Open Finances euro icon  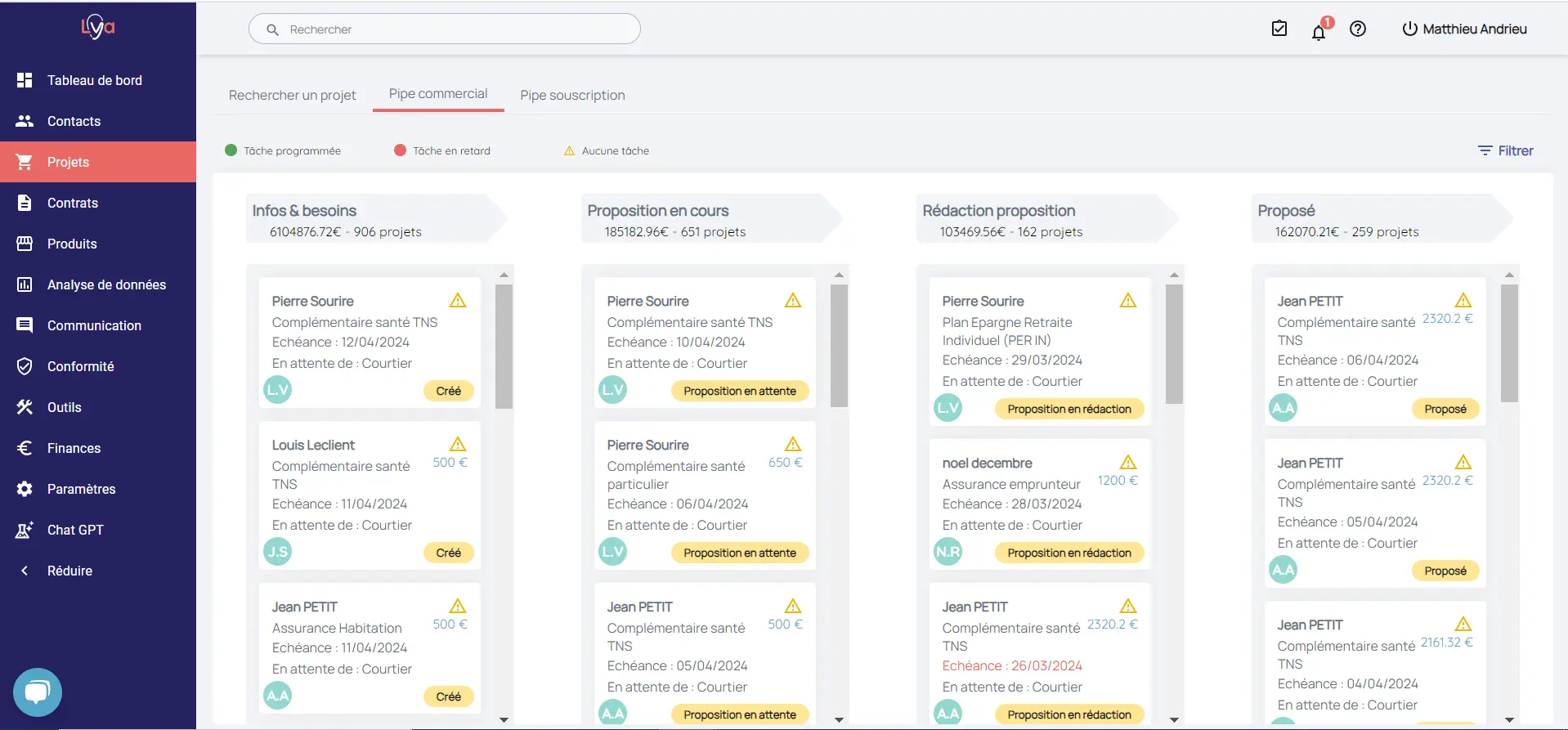pyautogui.click(x=25, y=448)
